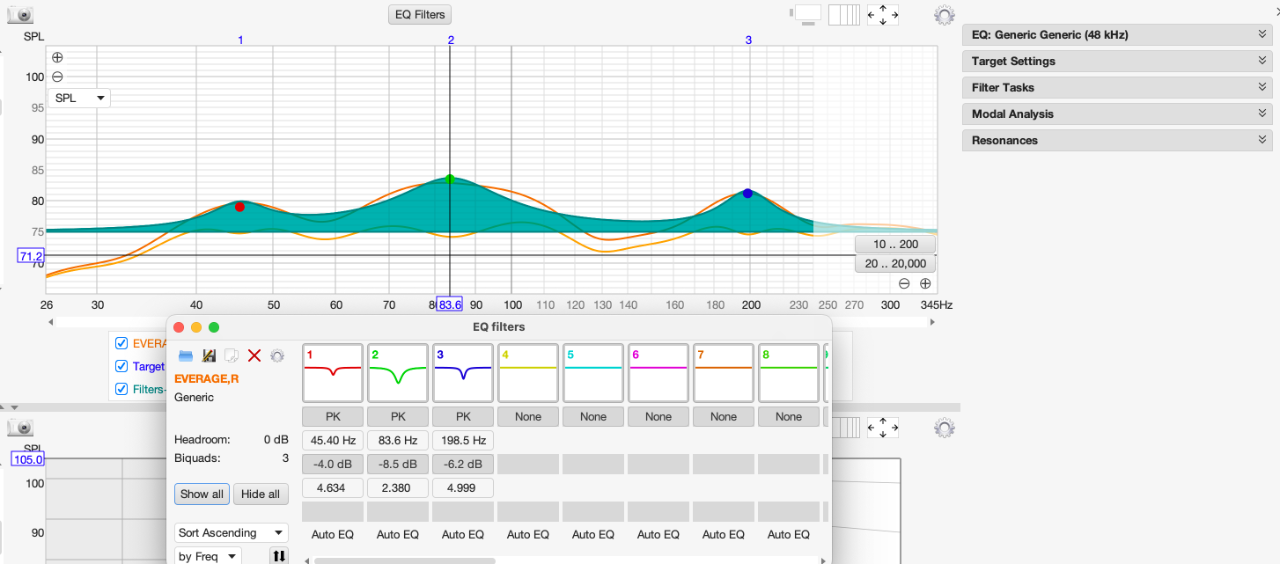Image resolution: width=1280 pixels, height=564 pixels.
Task: Click the lower graph's four-arrow fit-to-data icon
Action: coord(883,428)
